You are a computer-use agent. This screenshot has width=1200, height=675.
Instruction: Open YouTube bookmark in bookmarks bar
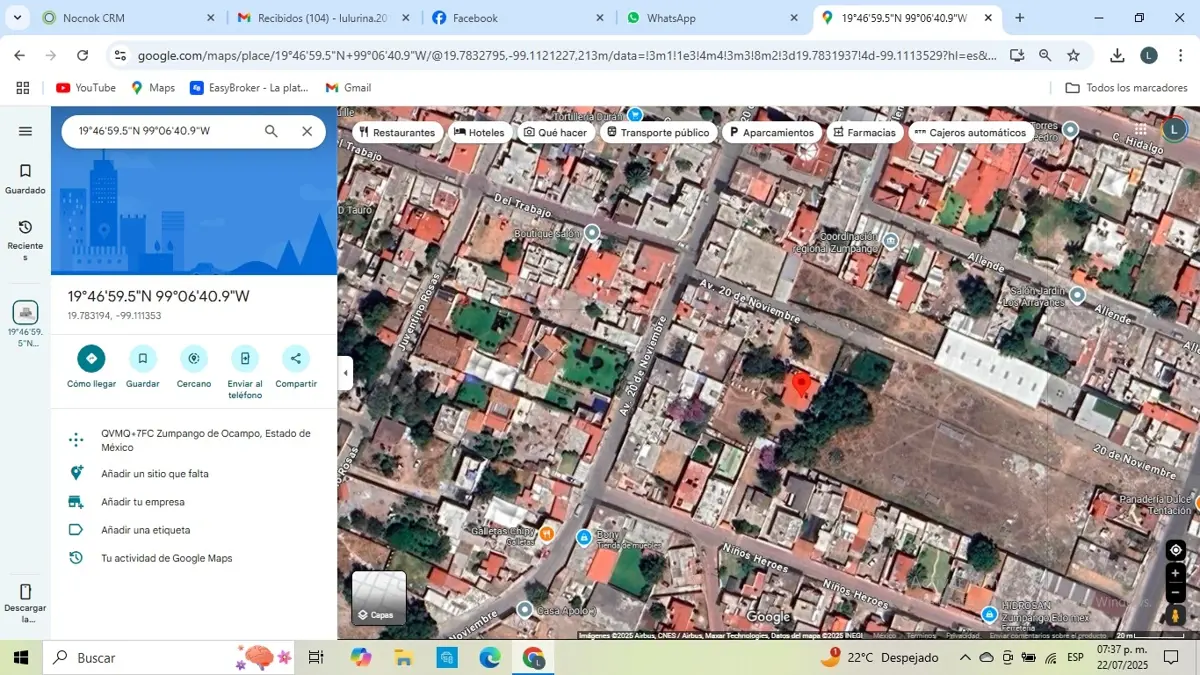[86, 88]
